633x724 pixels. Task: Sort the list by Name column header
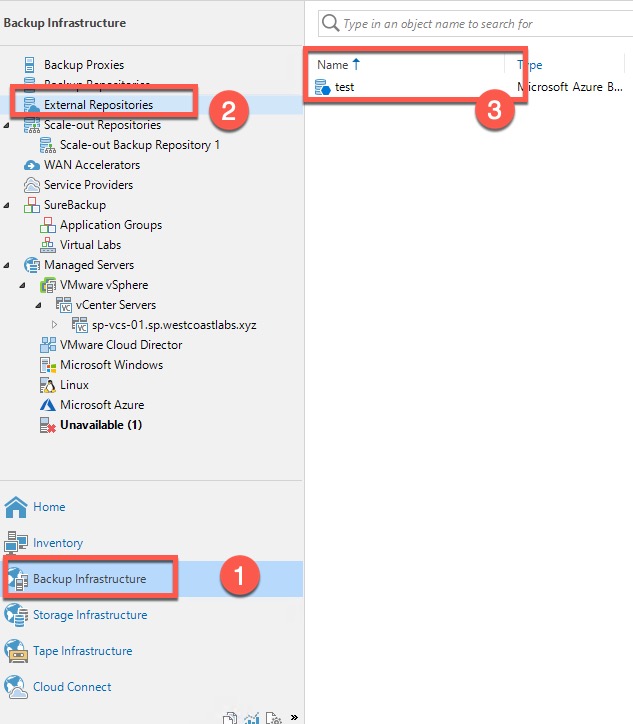(333, 65)
